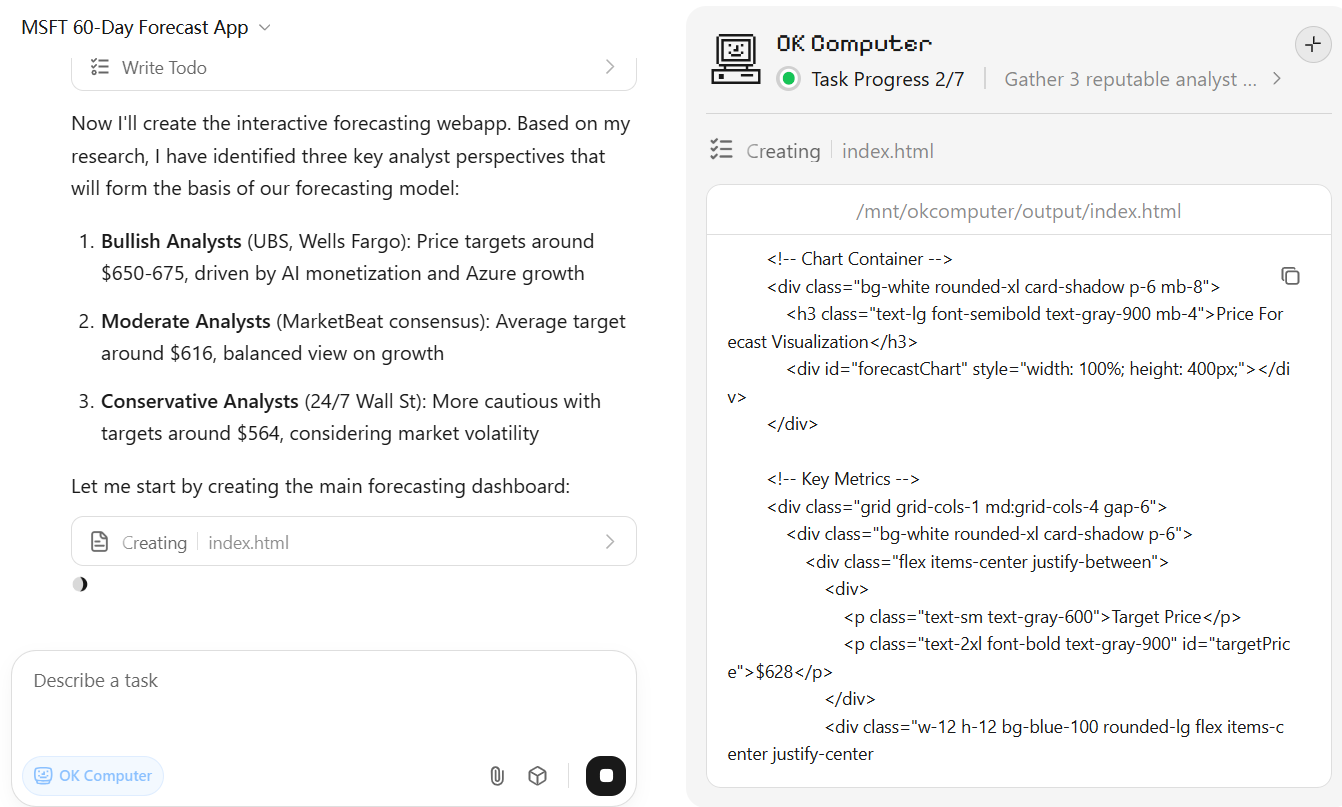Click the Conservative Analysts list item
Viewport: 1342px width, 807px height.
click(351, 417)
